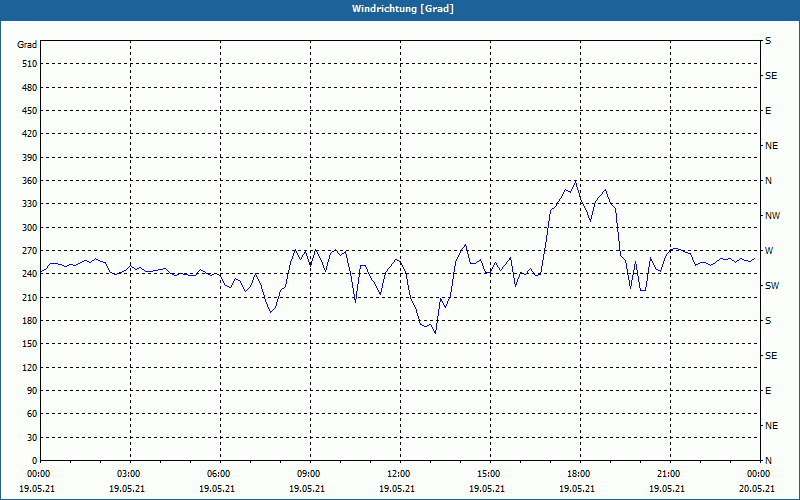This screenshot has width=800, height=500.
Task: Click the NW compass label
Action: tap(772, 216)
